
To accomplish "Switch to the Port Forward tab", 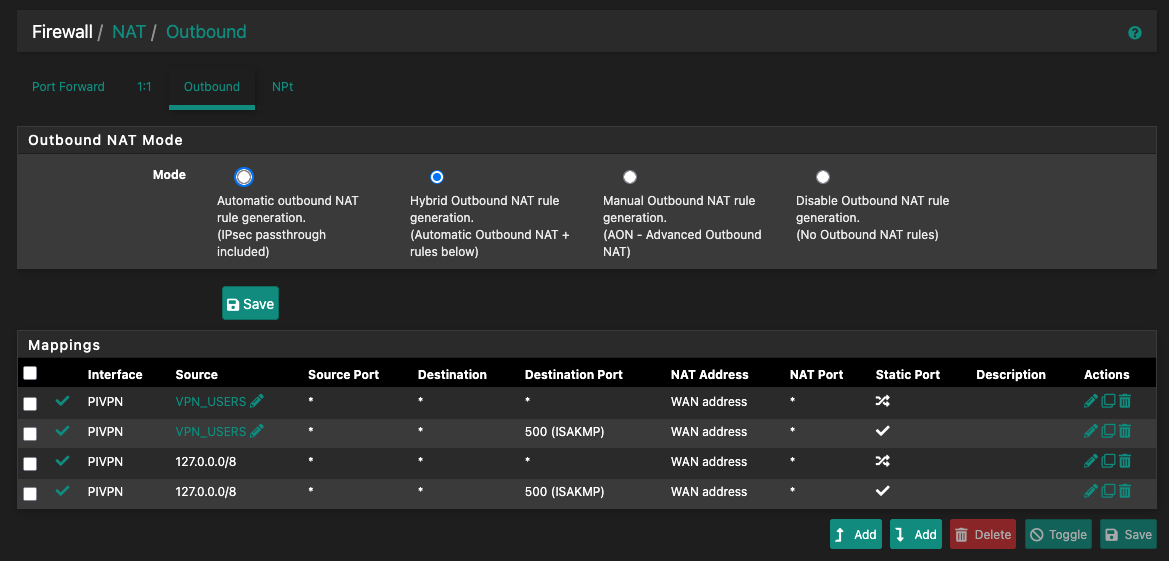I will pyautogui.click(x=69, y=87).
